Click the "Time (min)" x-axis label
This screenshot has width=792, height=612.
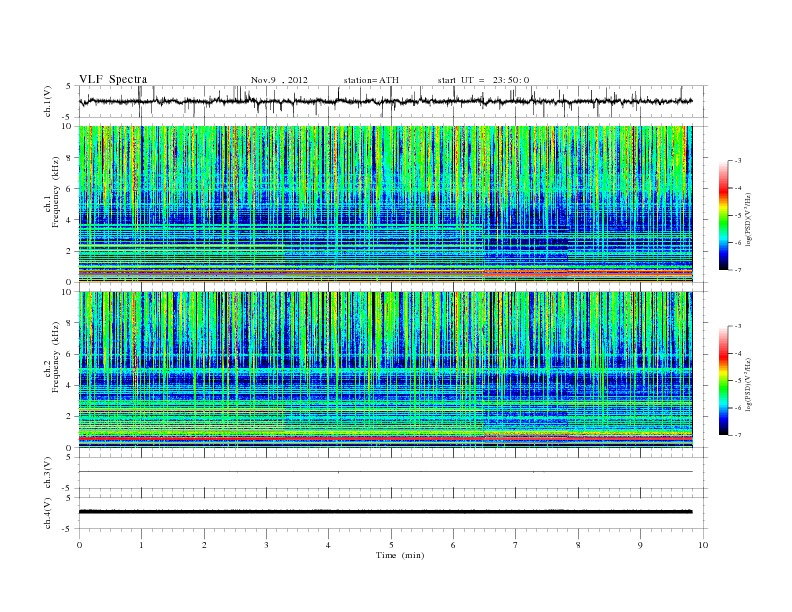(400, 555)
